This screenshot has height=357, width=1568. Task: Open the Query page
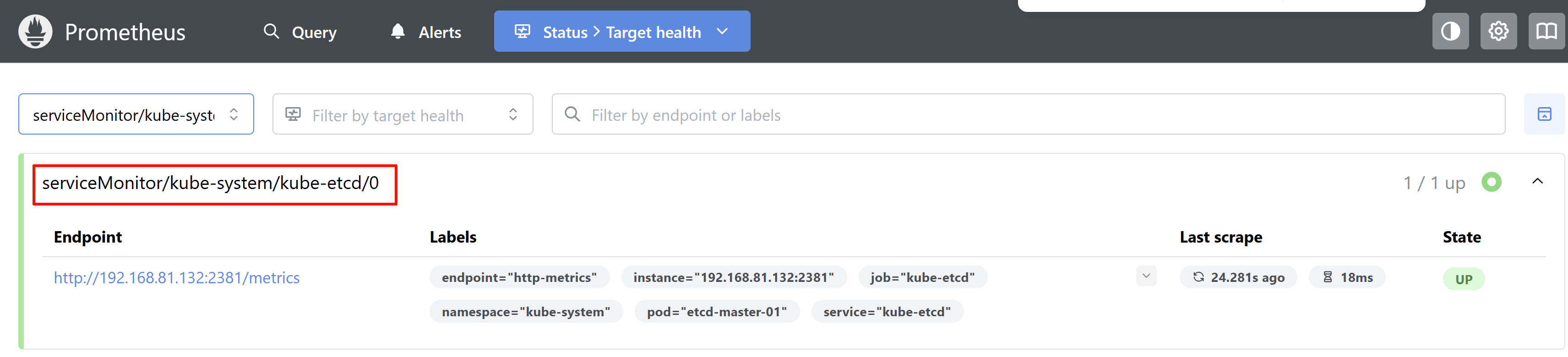click(300, 32)
